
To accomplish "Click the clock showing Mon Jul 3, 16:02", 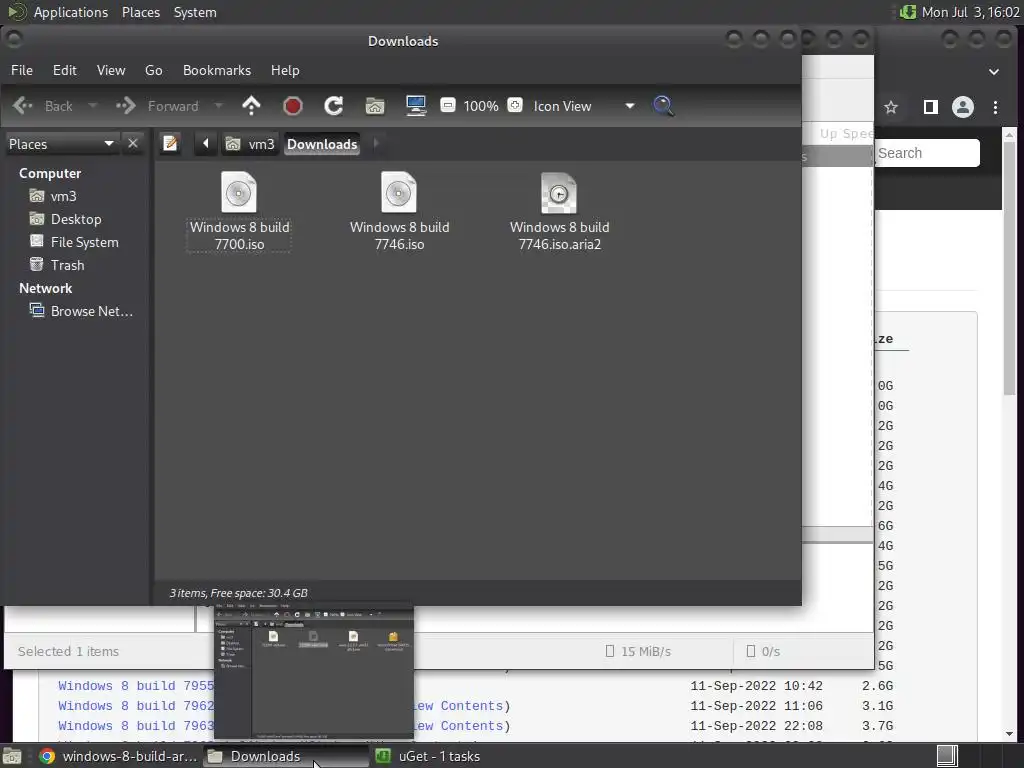I will [x=970, y=12].
